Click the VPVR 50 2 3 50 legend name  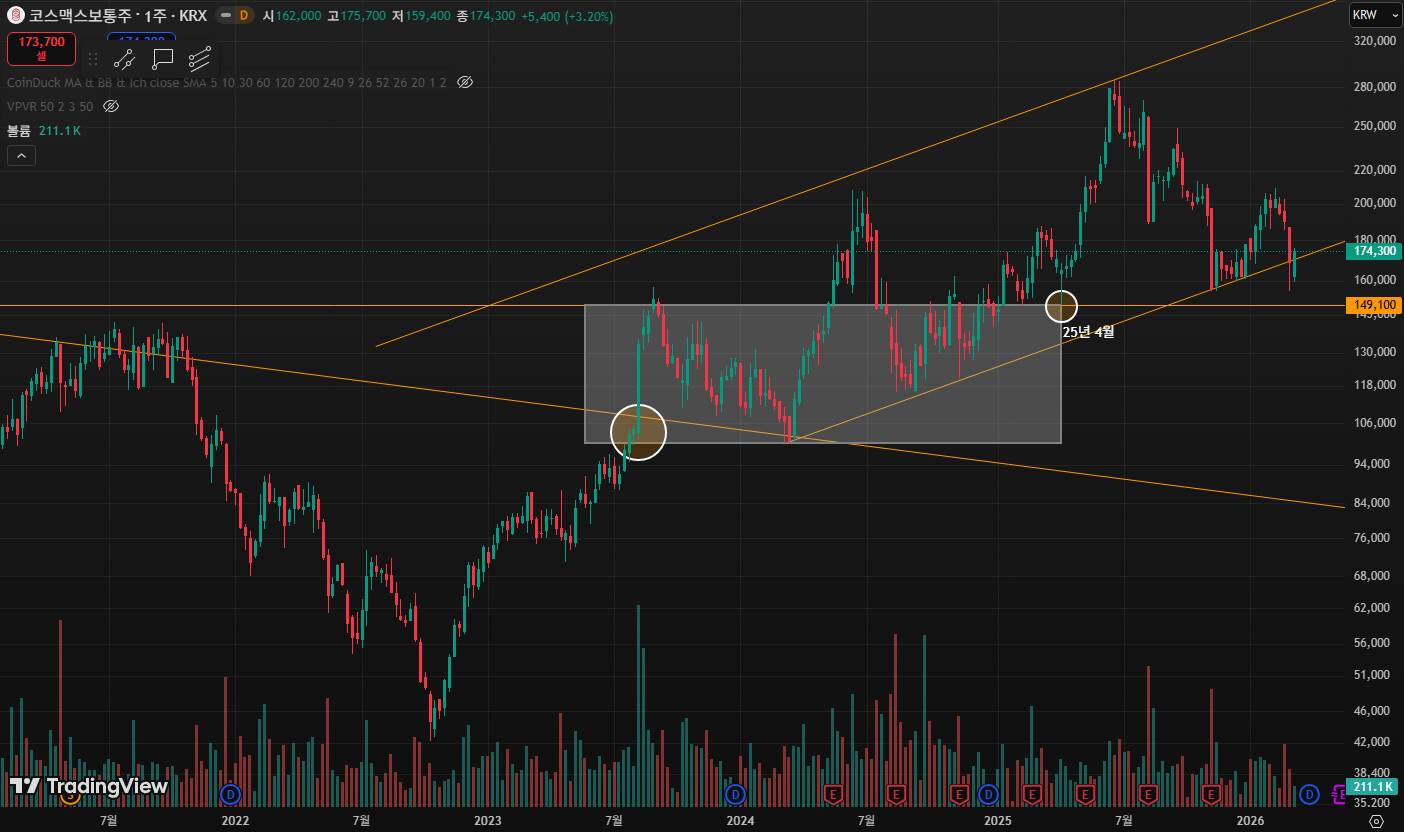click(50, 106)
